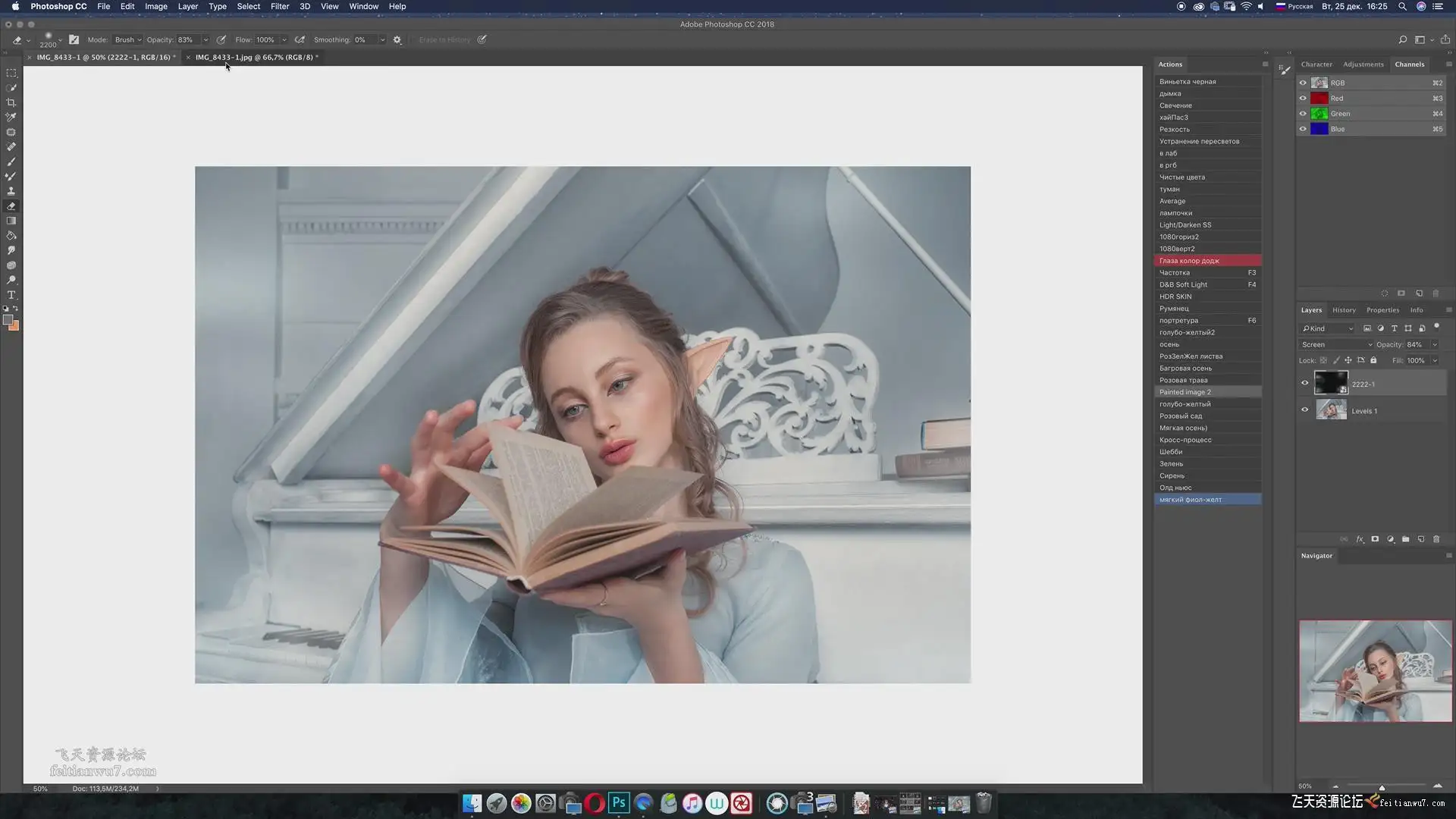Open the Screen blend mode dropdown
1456x819 pixels.
click(1336, 344)
